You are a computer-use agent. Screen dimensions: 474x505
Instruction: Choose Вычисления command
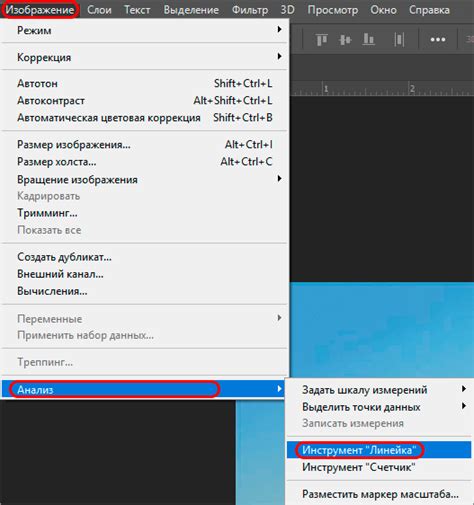pyautogui.click(x=144, y=291)
